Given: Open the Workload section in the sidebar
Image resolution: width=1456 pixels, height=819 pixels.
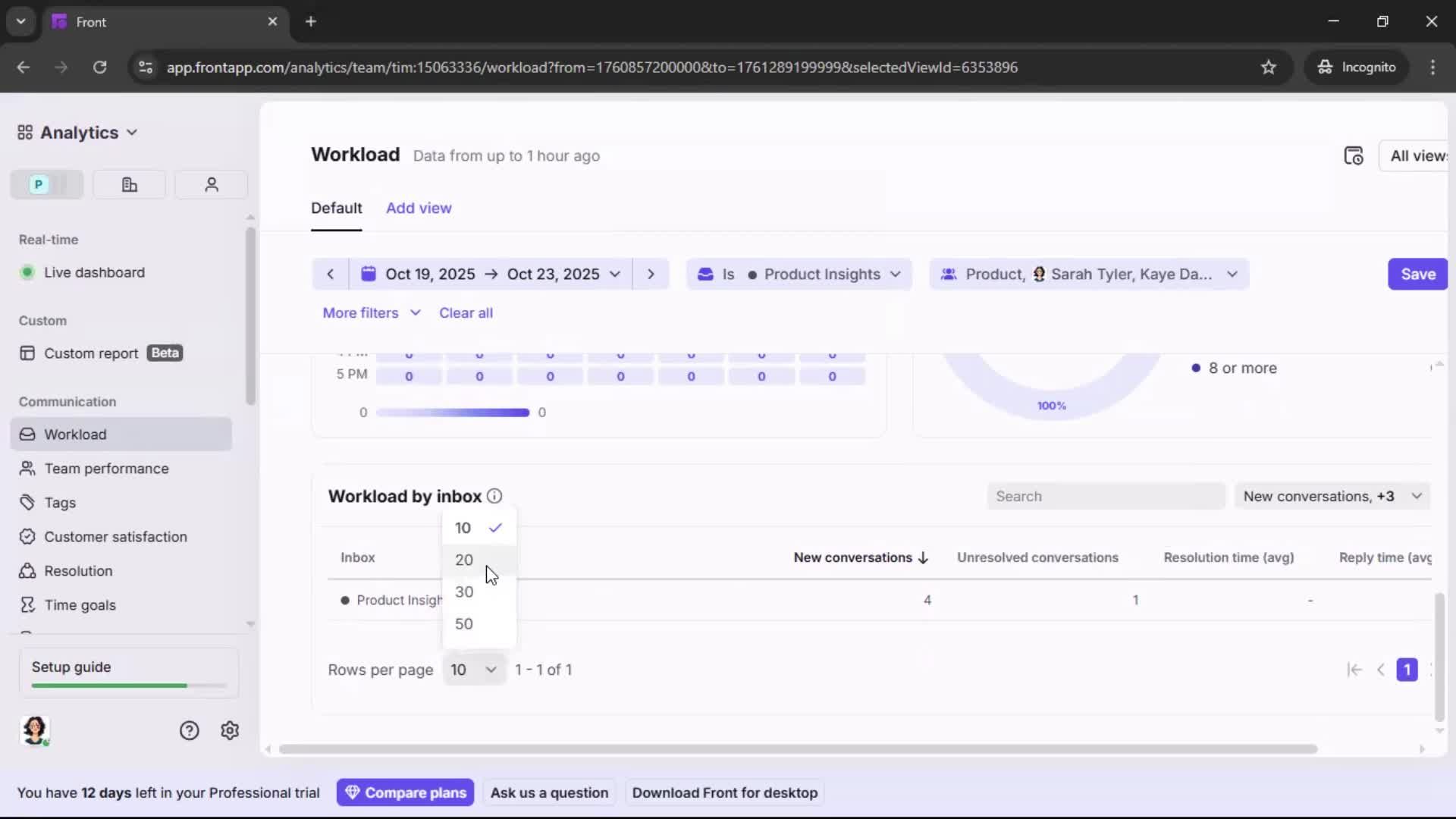Looking at the screenshot, I should point(74,434).
